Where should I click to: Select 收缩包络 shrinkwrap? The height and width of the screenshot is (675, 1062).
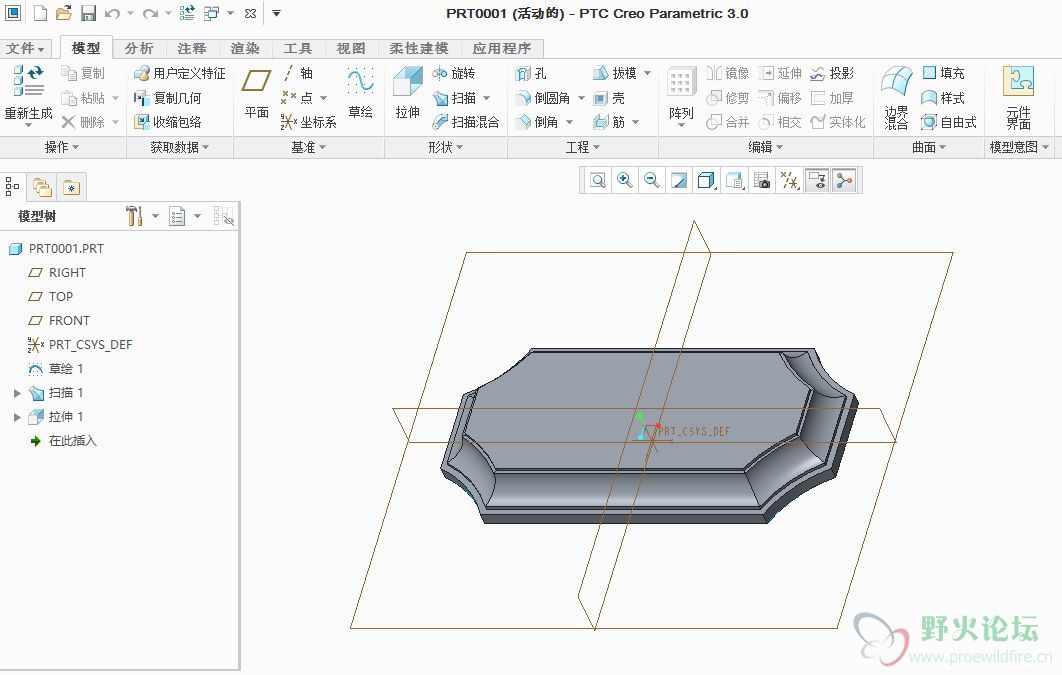pos(167,122)
